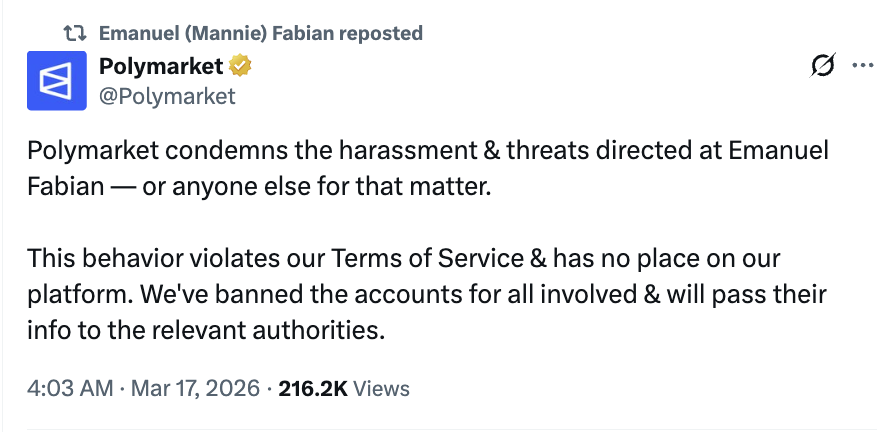This screenshot has width=896, height=432.
Task: Open Emanuel (Mannie) Fabian reposted link
Action: tap(260, 33)
